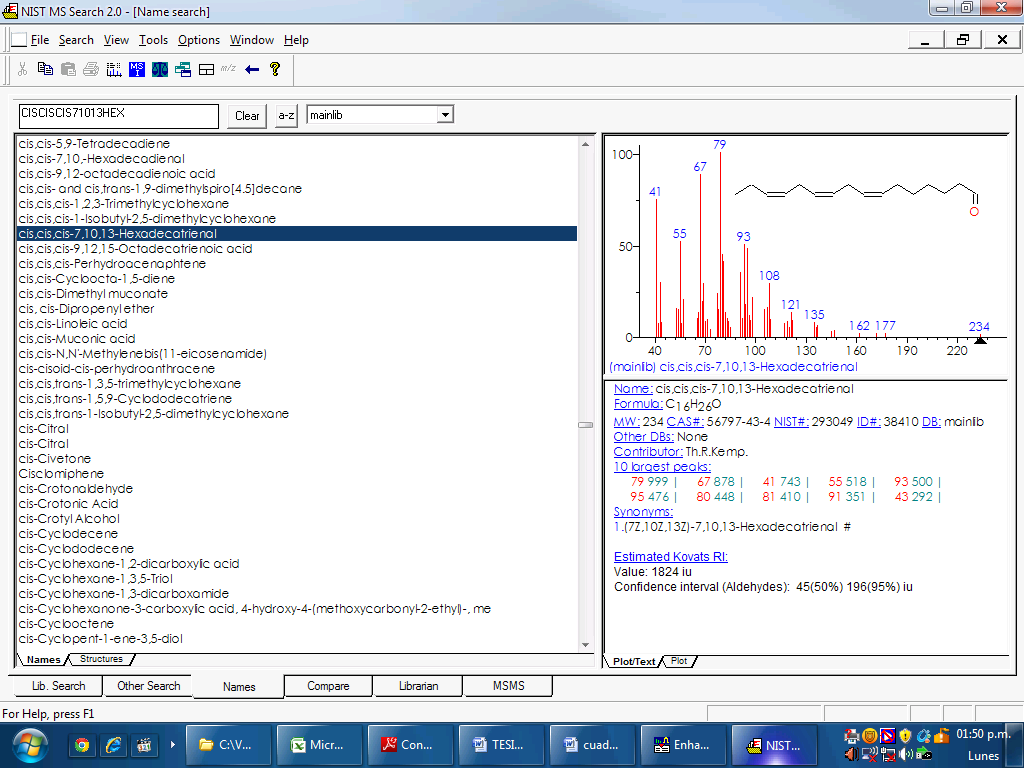Screen dimensions: 1024x768
Task: Open the Librarian tab
Action: 419,686
